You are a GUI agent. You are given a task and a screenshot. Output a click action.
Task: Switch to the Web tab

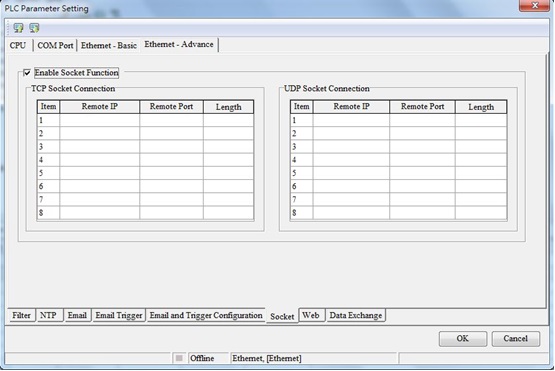coord(311,315)
